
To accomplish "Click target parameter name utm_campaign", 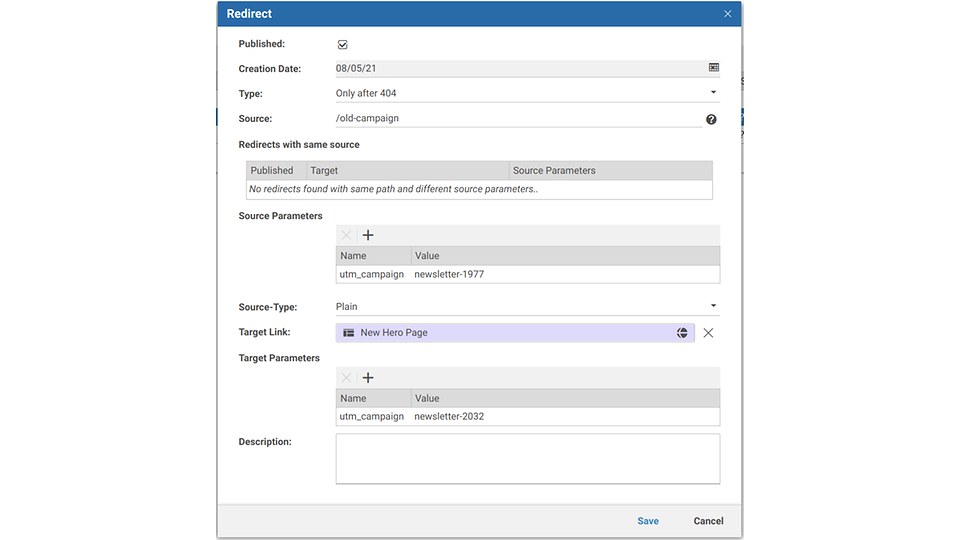I will 372,416.
